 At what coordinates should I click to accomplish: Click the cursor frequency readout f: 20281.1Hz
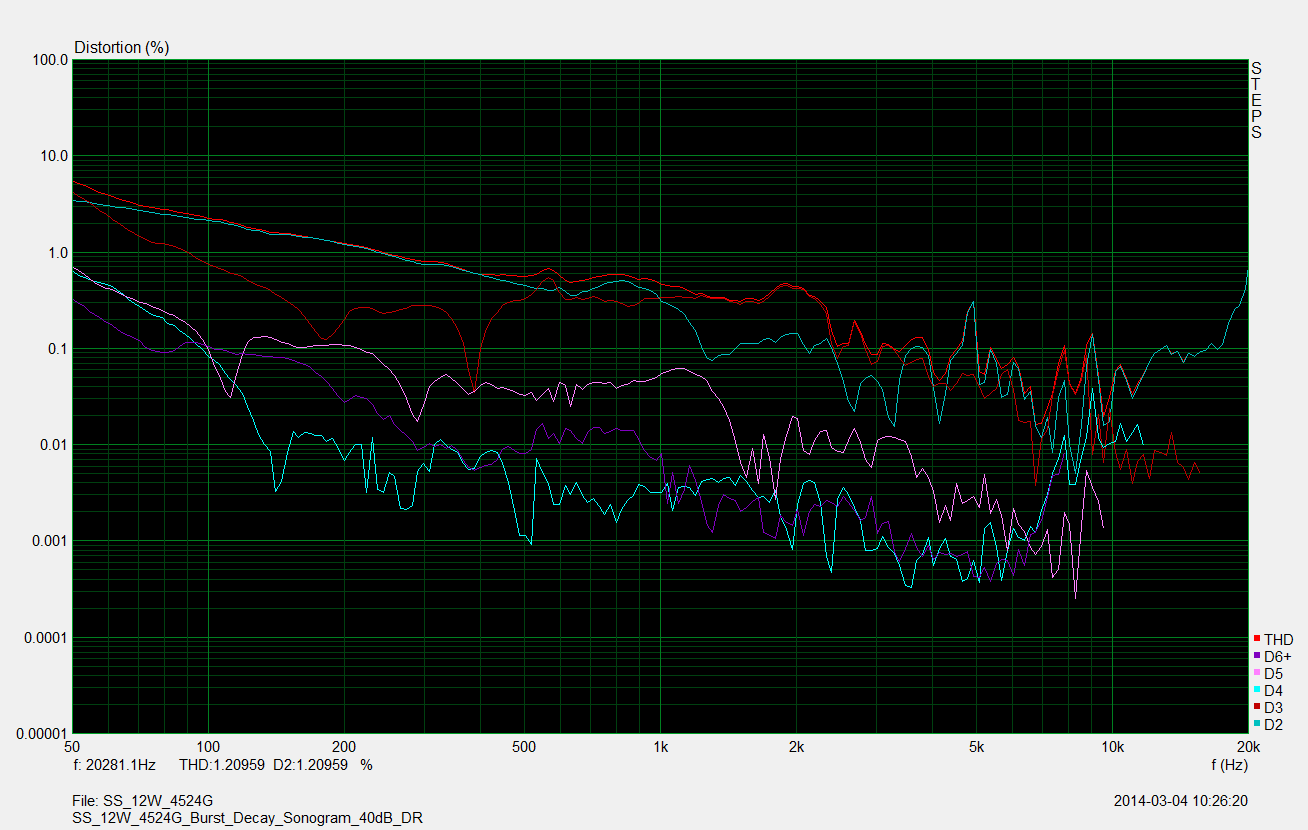(x=115, y=765)
